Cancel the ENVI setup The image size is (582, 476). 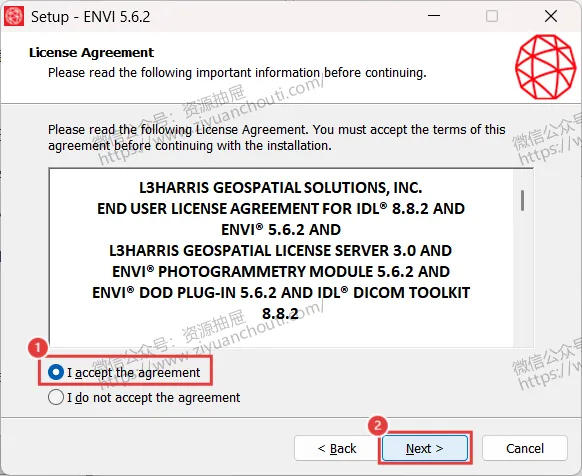click(525, 448)
